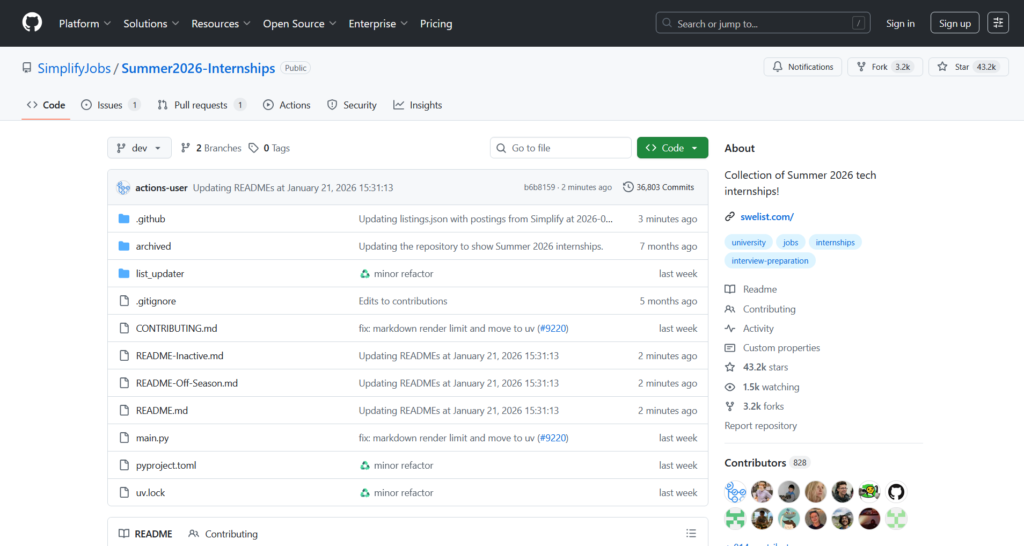Expand the Open Source header menu
Viewport: 1024px width, 546px height.
pyautogui.click(x=299, y=23)
